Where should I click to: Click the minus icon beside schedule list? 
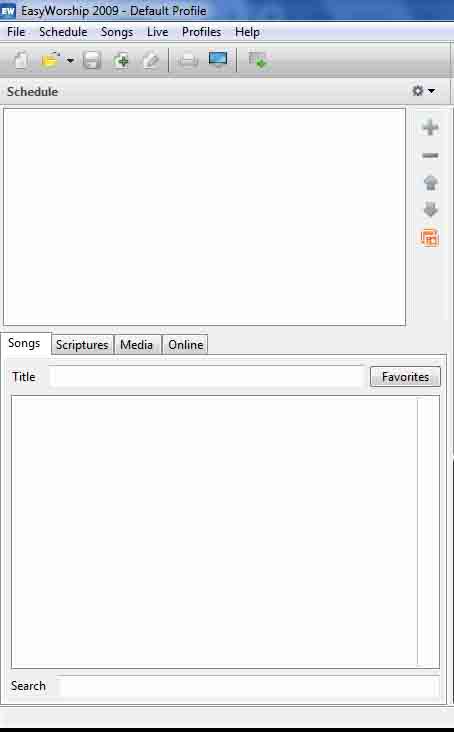(430, 155)
